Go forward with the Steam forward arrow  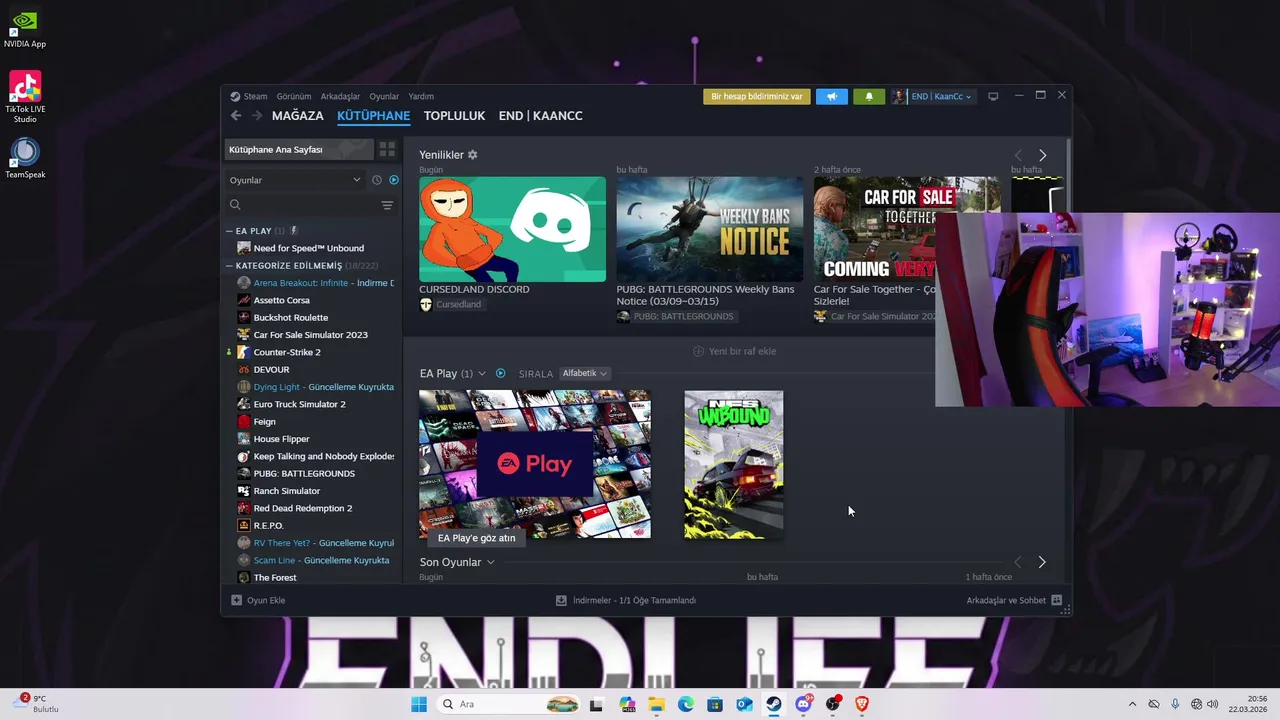click(257, 116)
